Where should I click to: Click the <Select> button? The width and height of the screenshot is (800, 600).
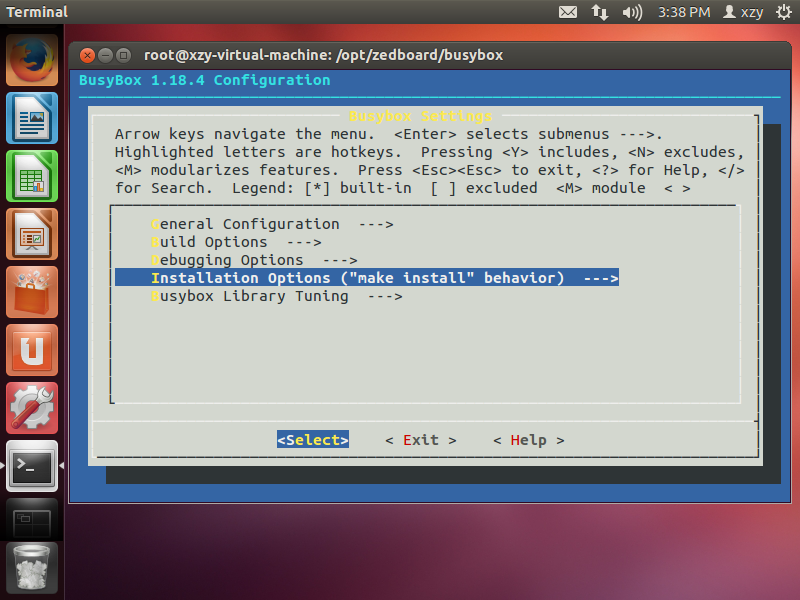pos(313,440)
